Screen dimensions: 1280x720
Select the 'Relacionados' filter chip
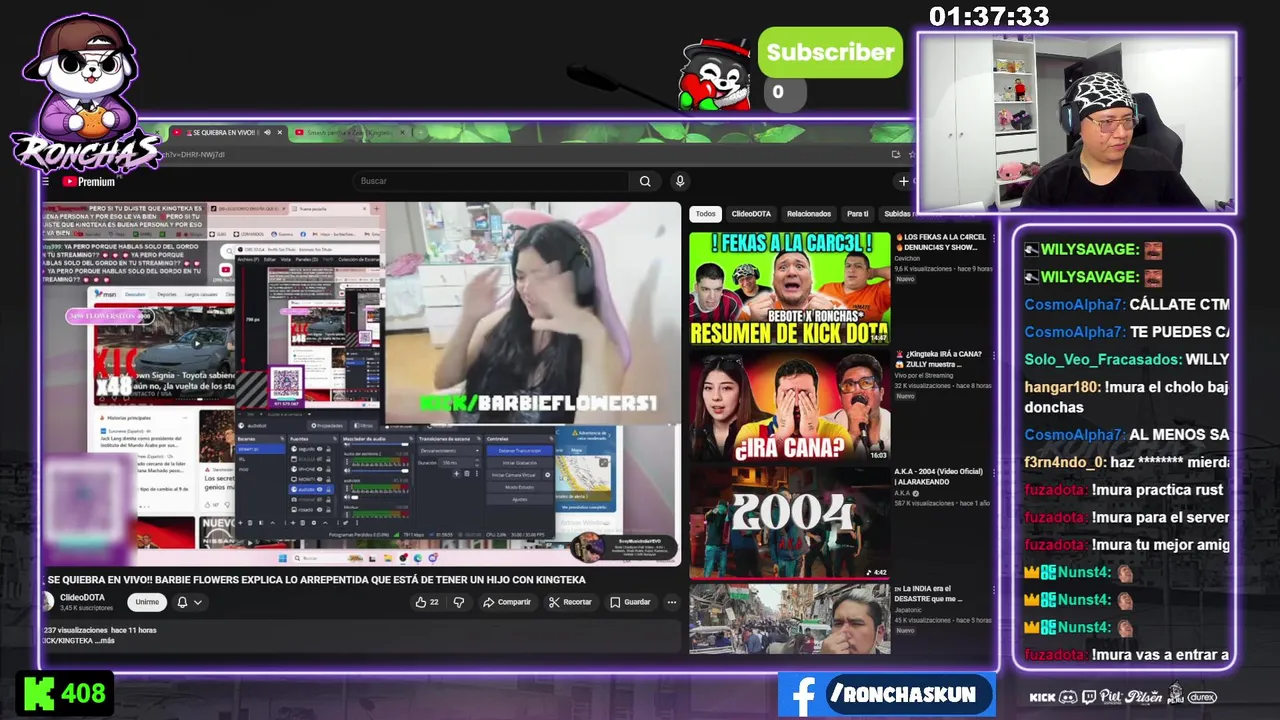click(809, 214)
